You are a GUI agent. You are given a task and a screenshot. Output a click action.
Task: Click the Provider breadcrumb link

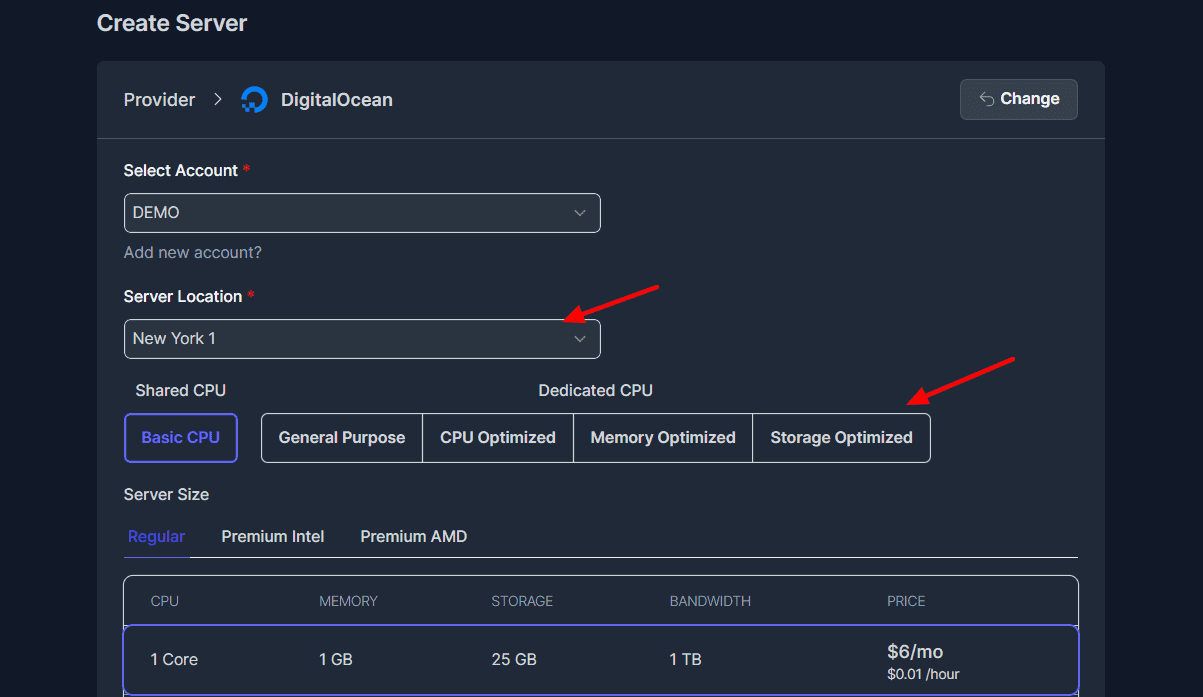159,100
